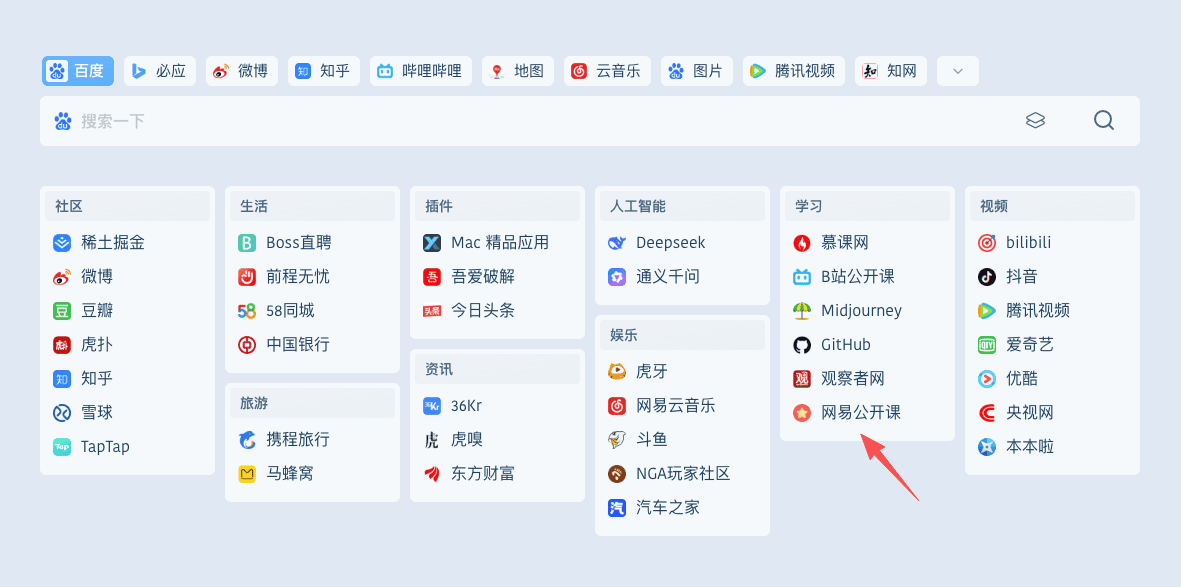Open the 网易公开课 link

(860, 413)
